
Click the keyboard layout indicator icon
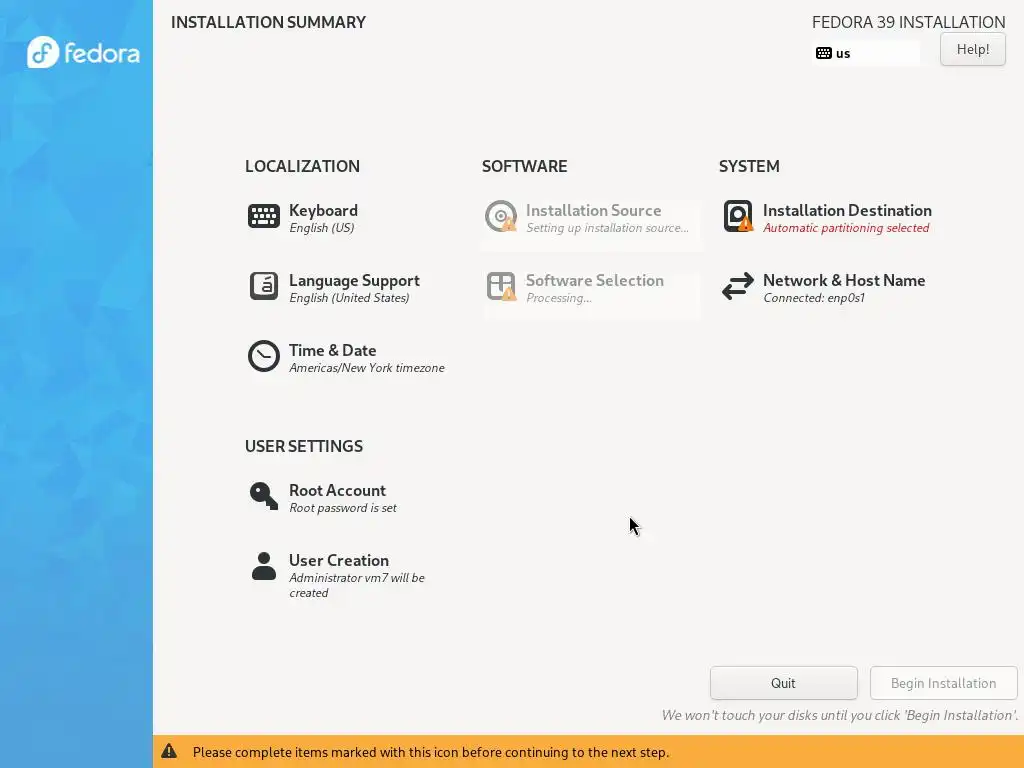pyautogui.click(x=824, y=53)
